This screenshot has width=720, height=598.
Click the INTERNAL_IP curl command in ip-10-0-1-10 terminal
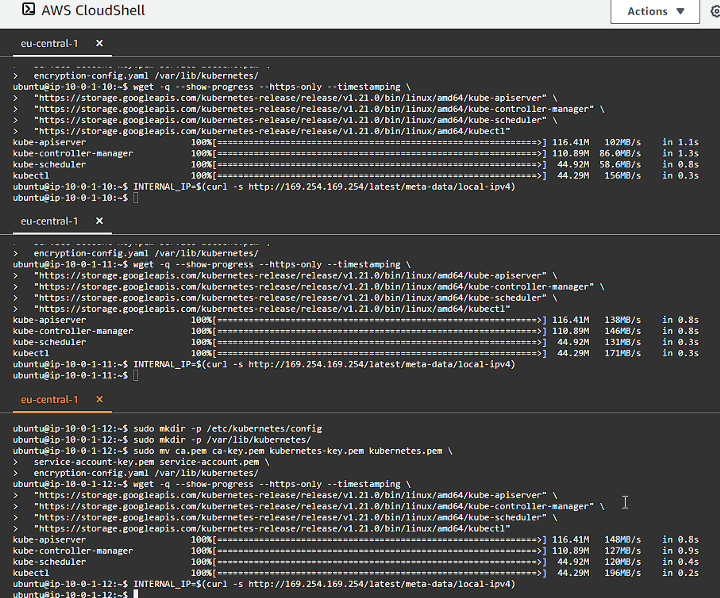tap(324, 187)
